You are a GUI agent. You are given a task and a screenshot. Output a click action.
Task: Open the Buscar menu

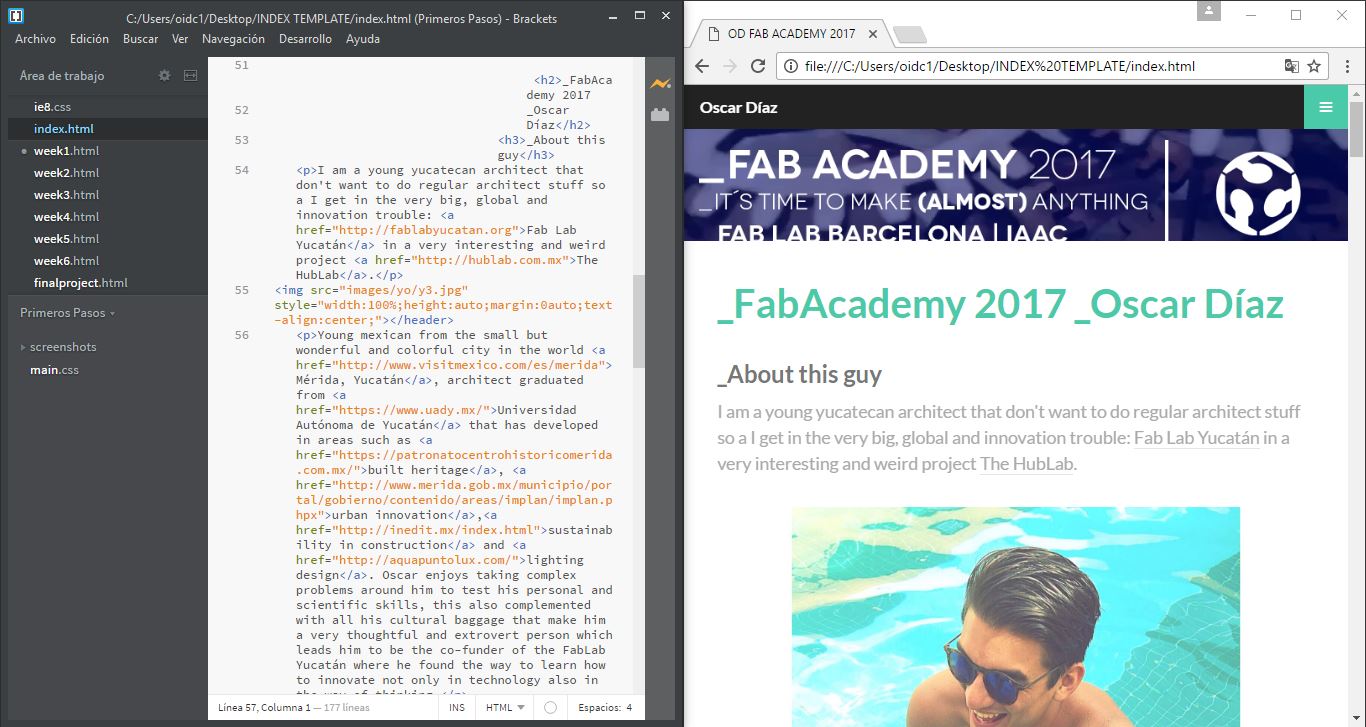pos(141,39)
